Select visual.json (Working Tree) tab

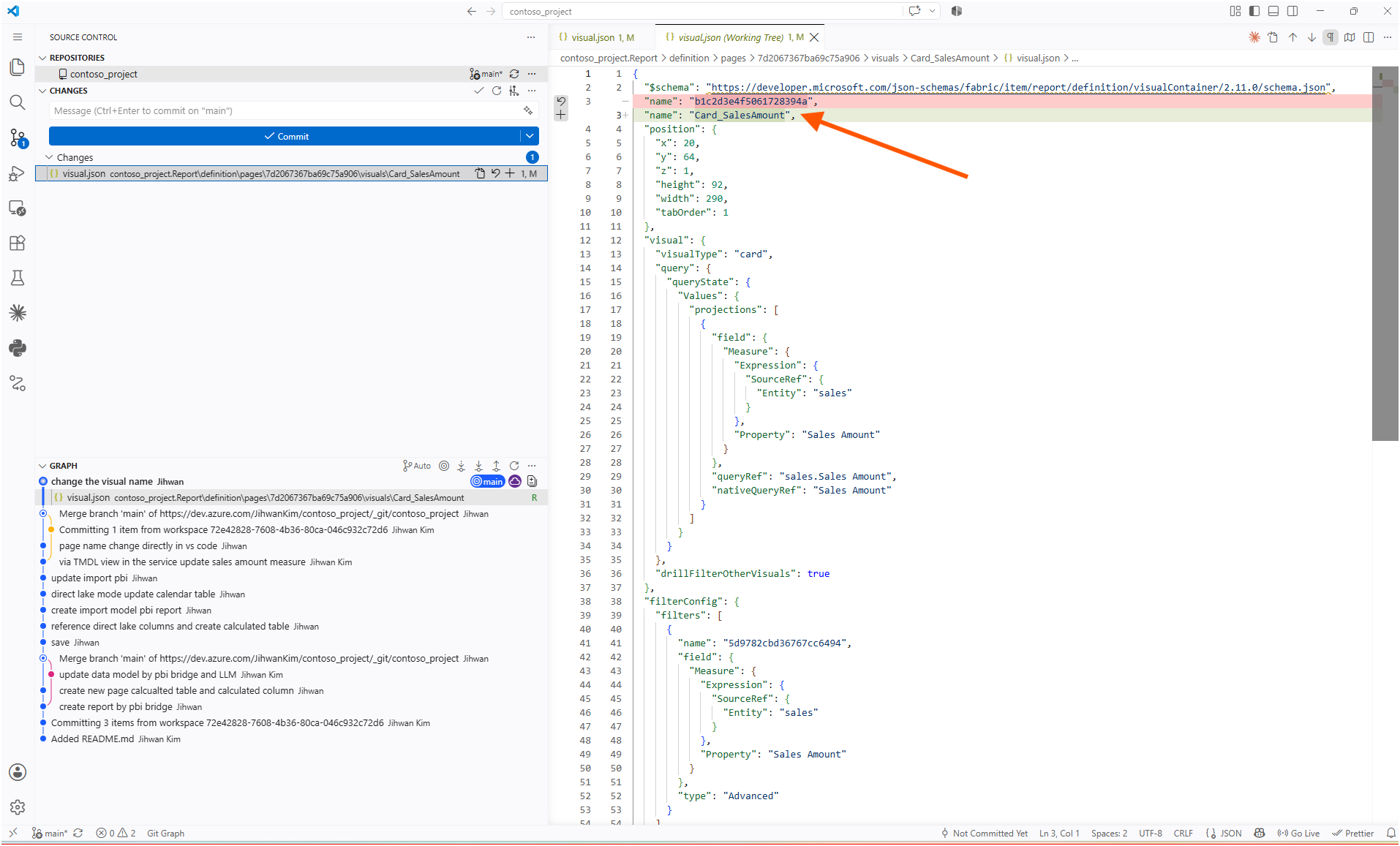point(740,37)
